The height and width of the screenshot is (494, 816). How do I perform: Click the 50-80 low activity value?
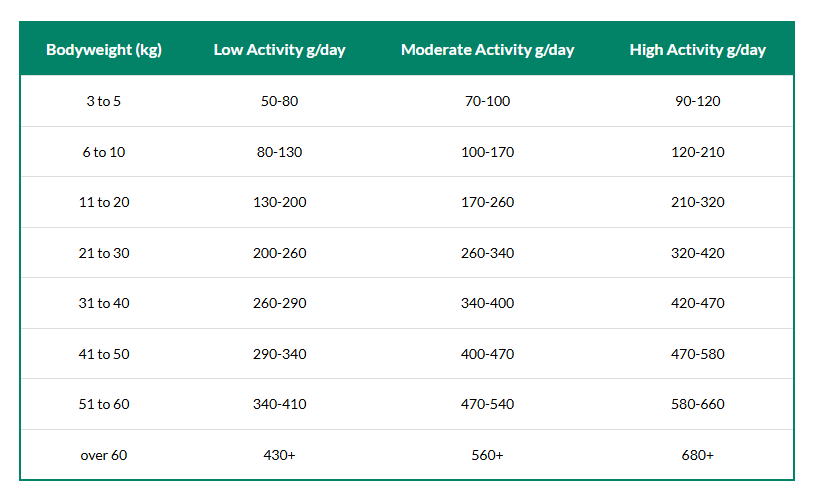(x=279, y=101)
